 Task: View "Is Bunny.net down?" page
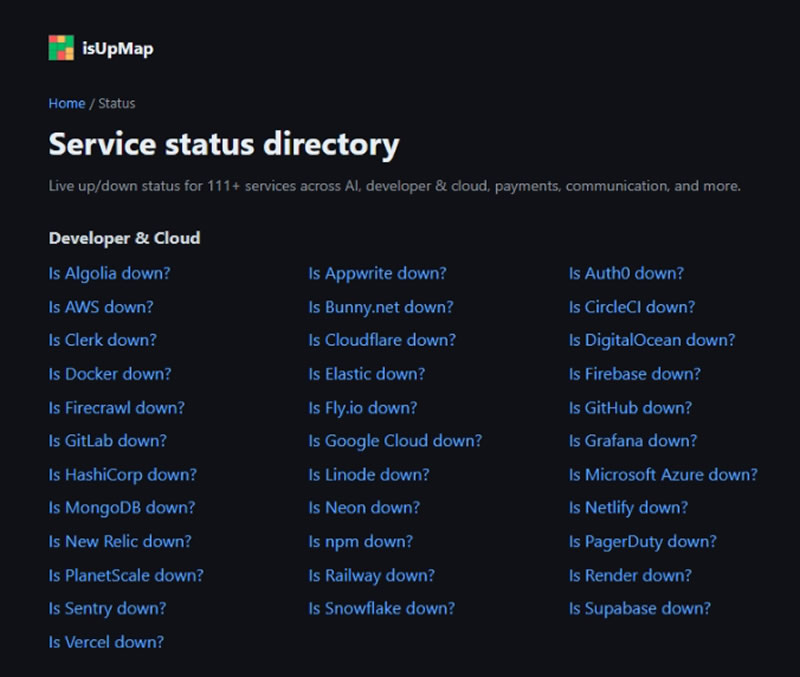pyautogui.click(x=381, y=307)
